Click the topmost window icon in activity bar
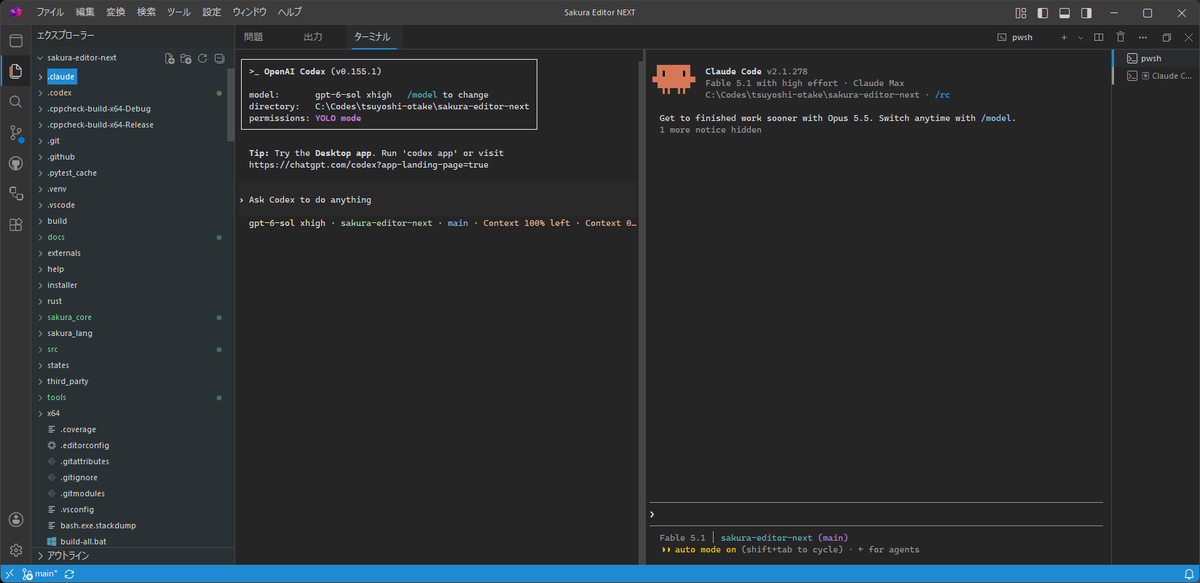 [x=15, y=40]
